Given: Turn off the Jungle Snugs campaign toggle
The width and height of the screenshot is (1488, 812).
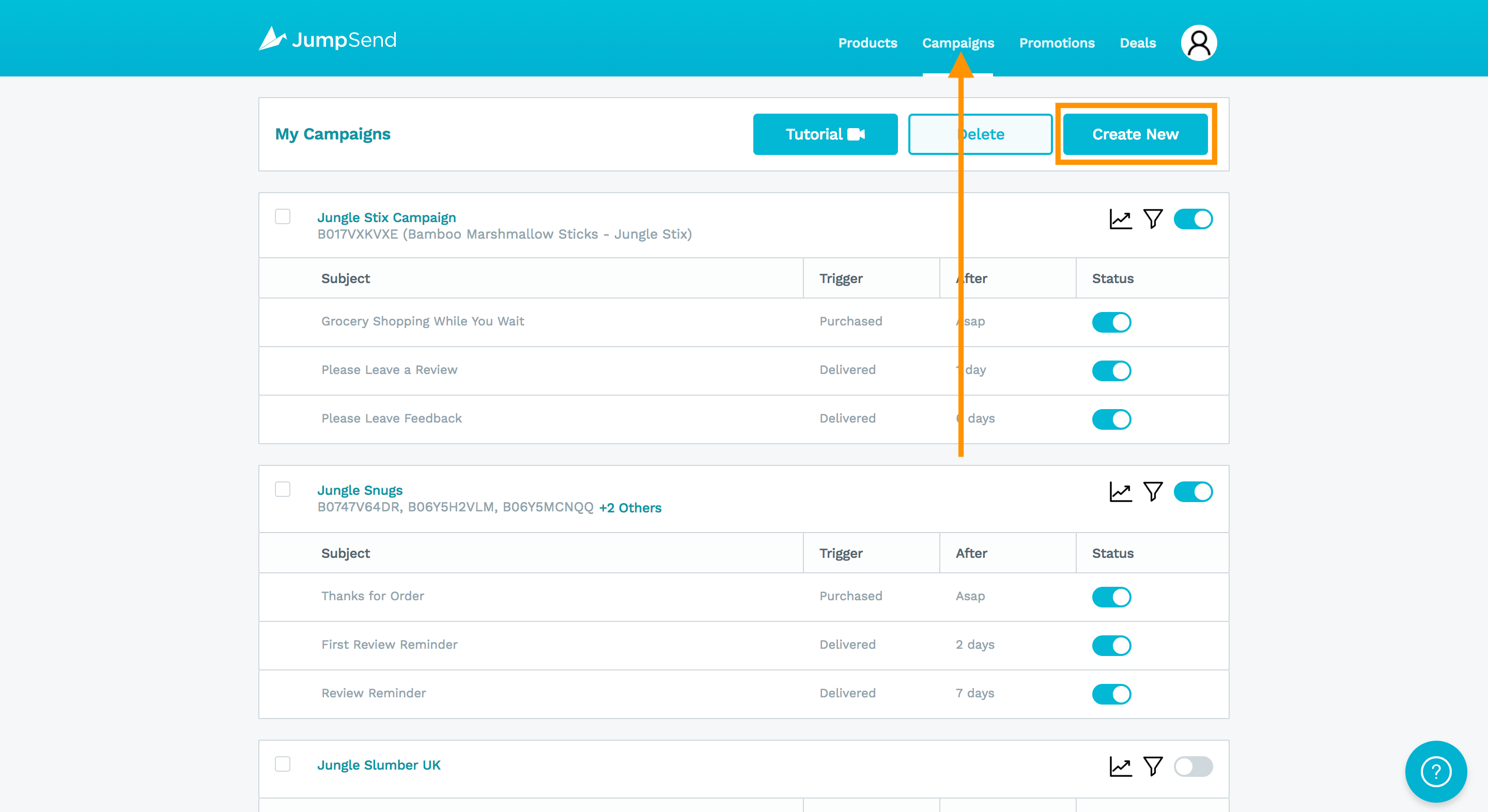Looking at the screenshot, I should [1193, 491].
